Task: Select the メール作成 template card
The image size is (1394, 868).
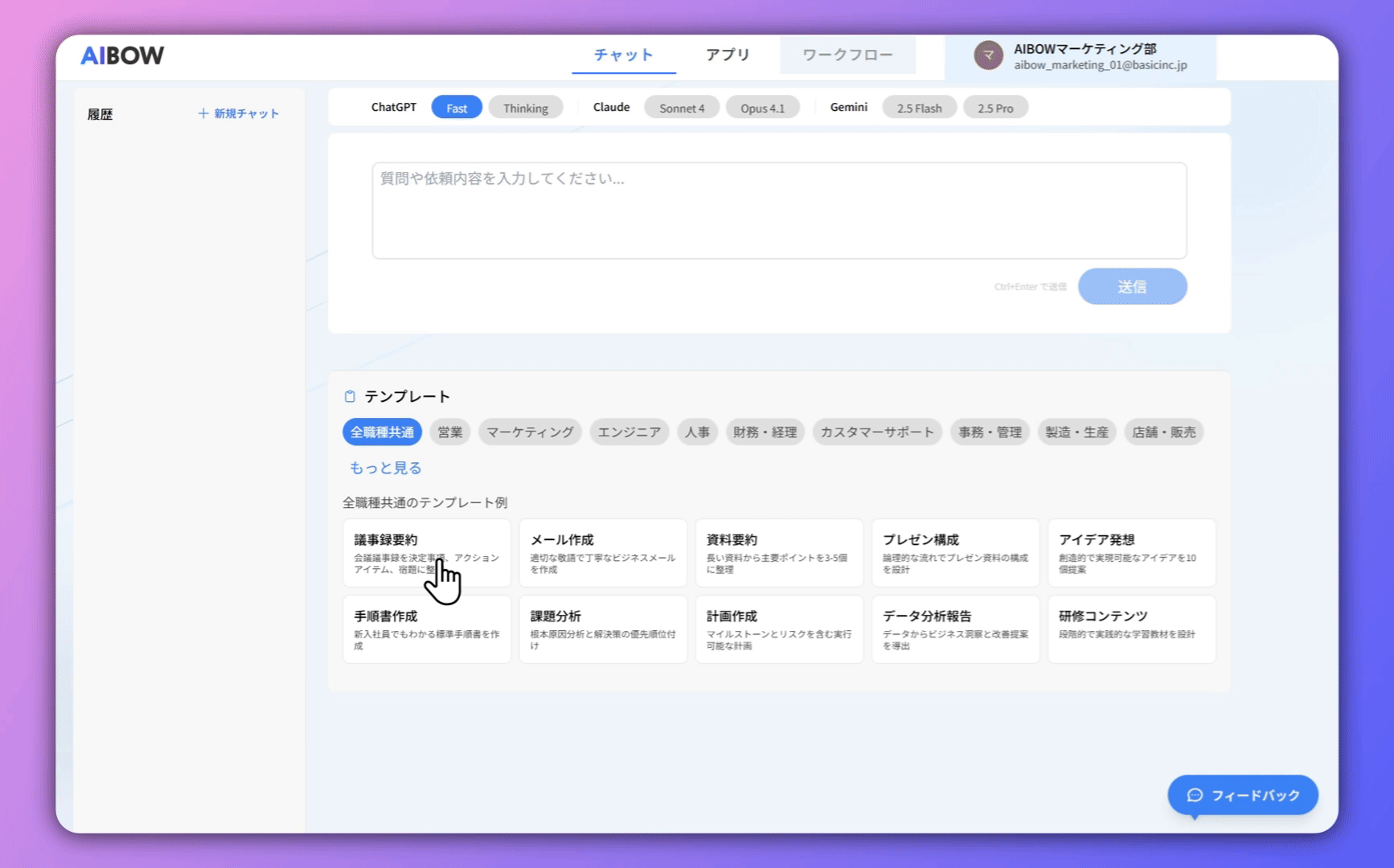Action: pos(602,553)
